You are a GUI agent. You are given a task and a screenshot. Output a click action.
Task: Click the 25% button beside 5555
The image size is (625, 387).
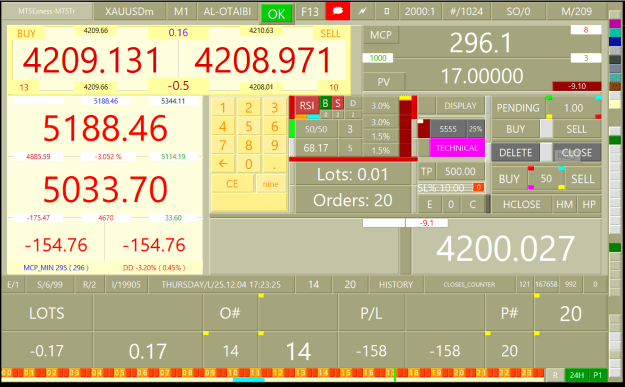click(x=475, y=129)
